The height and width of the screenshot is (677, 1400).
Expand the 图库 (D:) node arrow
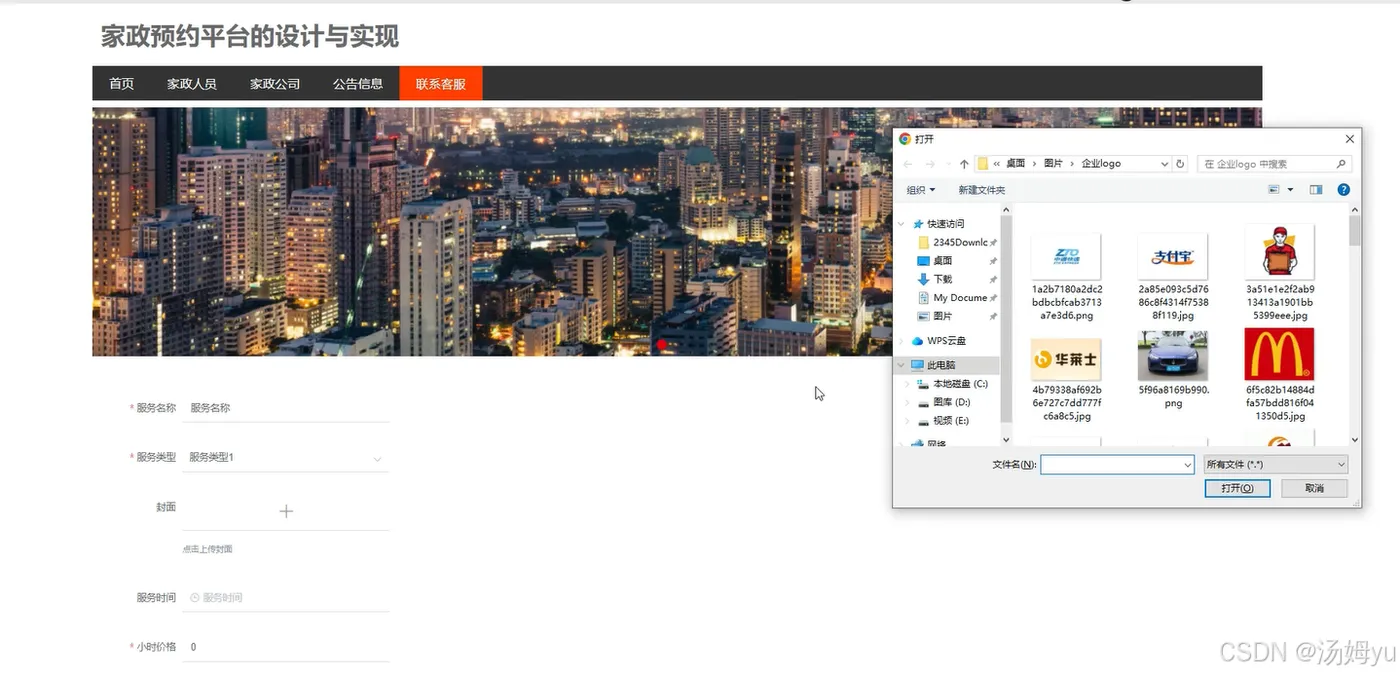(908, 402)
